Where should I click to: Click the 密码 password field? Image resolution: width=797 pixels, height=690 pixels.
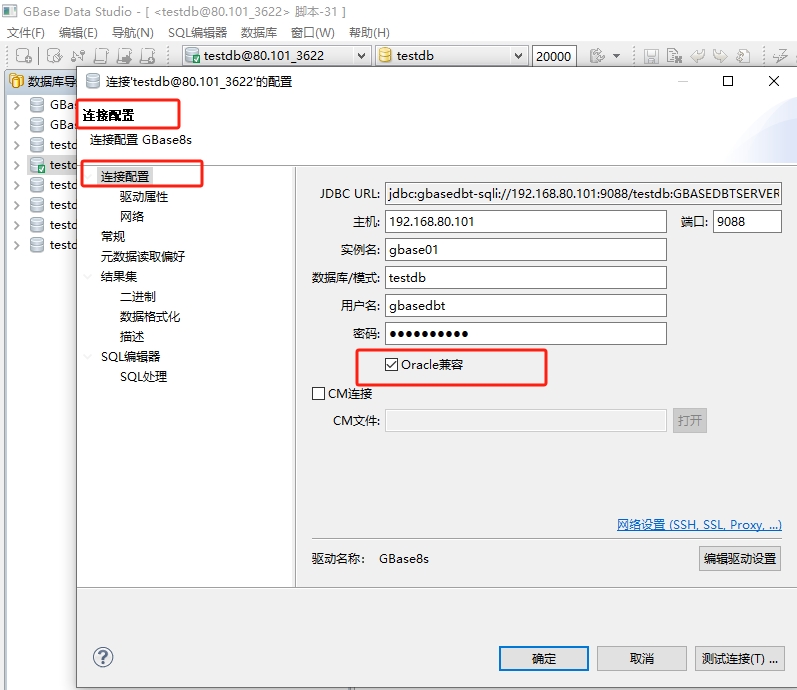click(526, 334)
